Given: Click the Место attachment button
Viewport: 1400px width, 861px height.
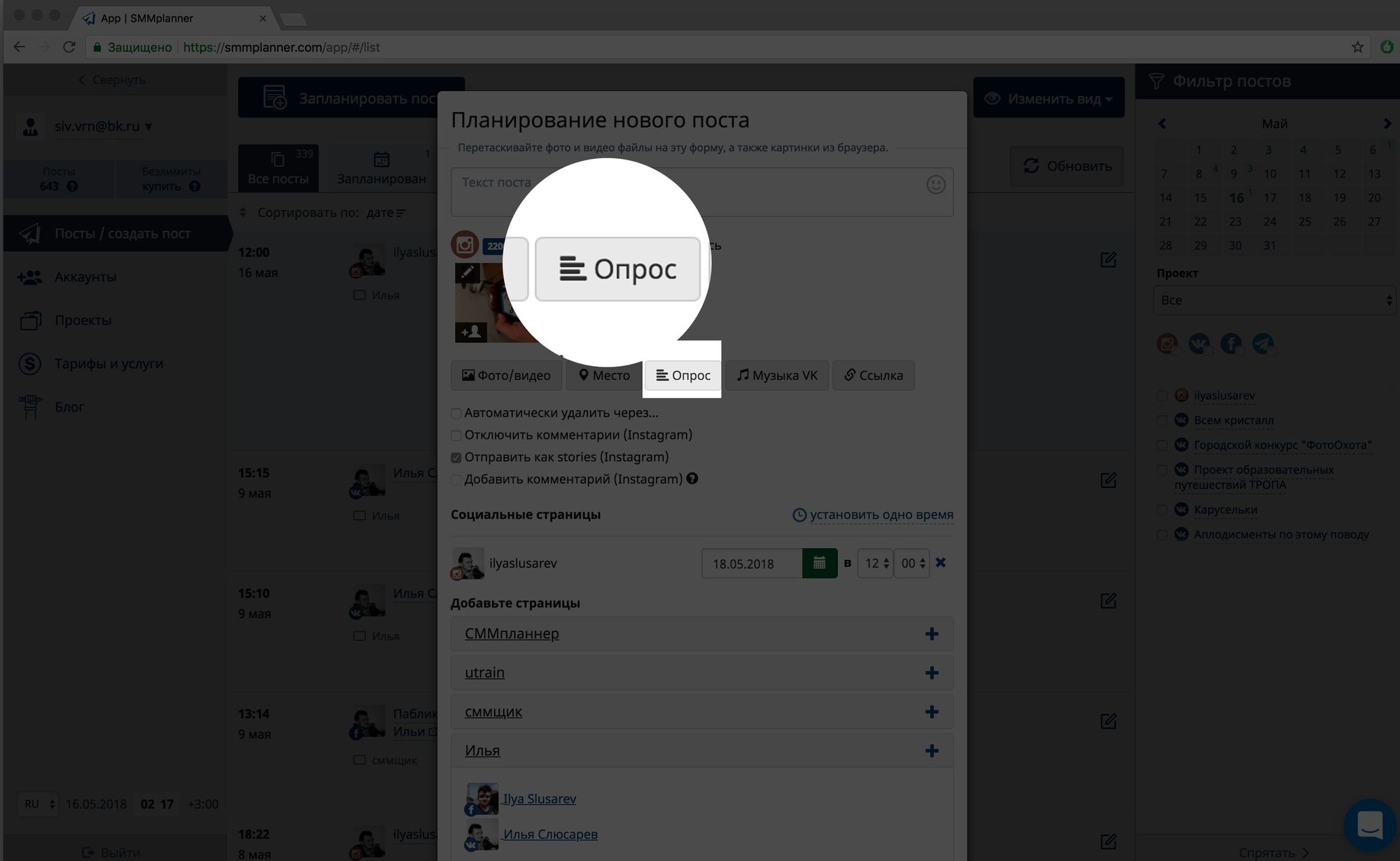Looking at the screenshot, I should coord(604,375).
